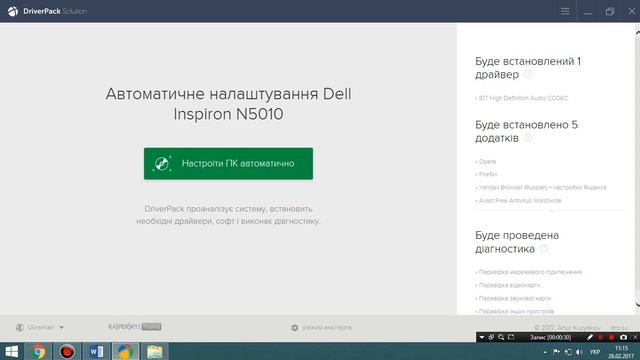The height and width of the screenshot is (360, 640).
Task: Show hidden system tray icons
Action: click(x=545, y=352)
